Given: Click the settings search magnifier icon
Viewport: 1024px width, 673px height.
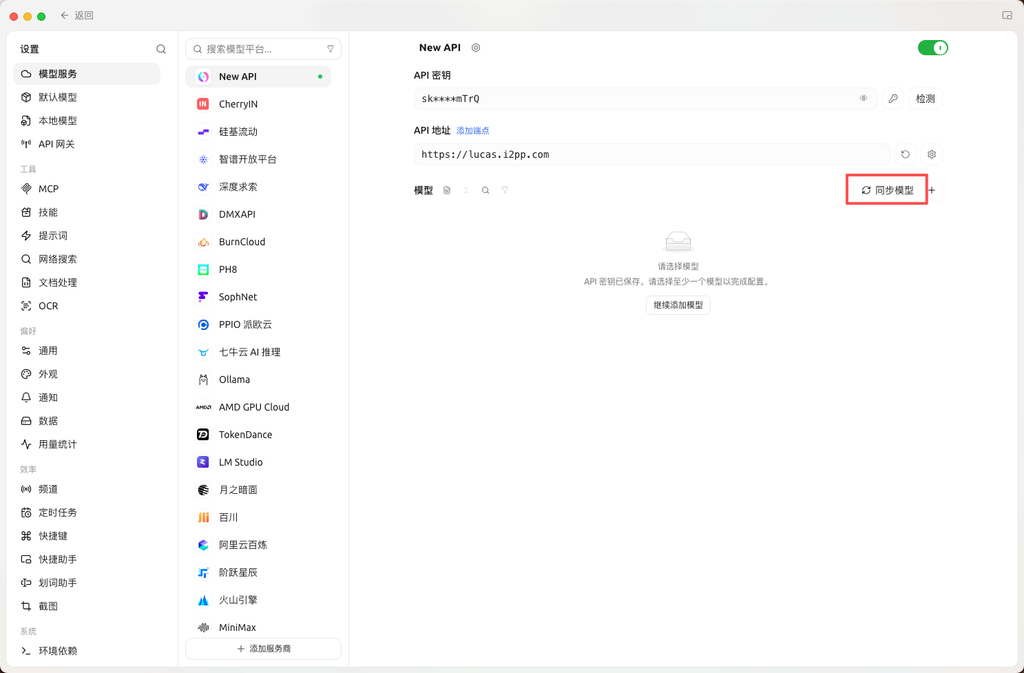Looking at the screenshot, I should [x=161, y=49].
